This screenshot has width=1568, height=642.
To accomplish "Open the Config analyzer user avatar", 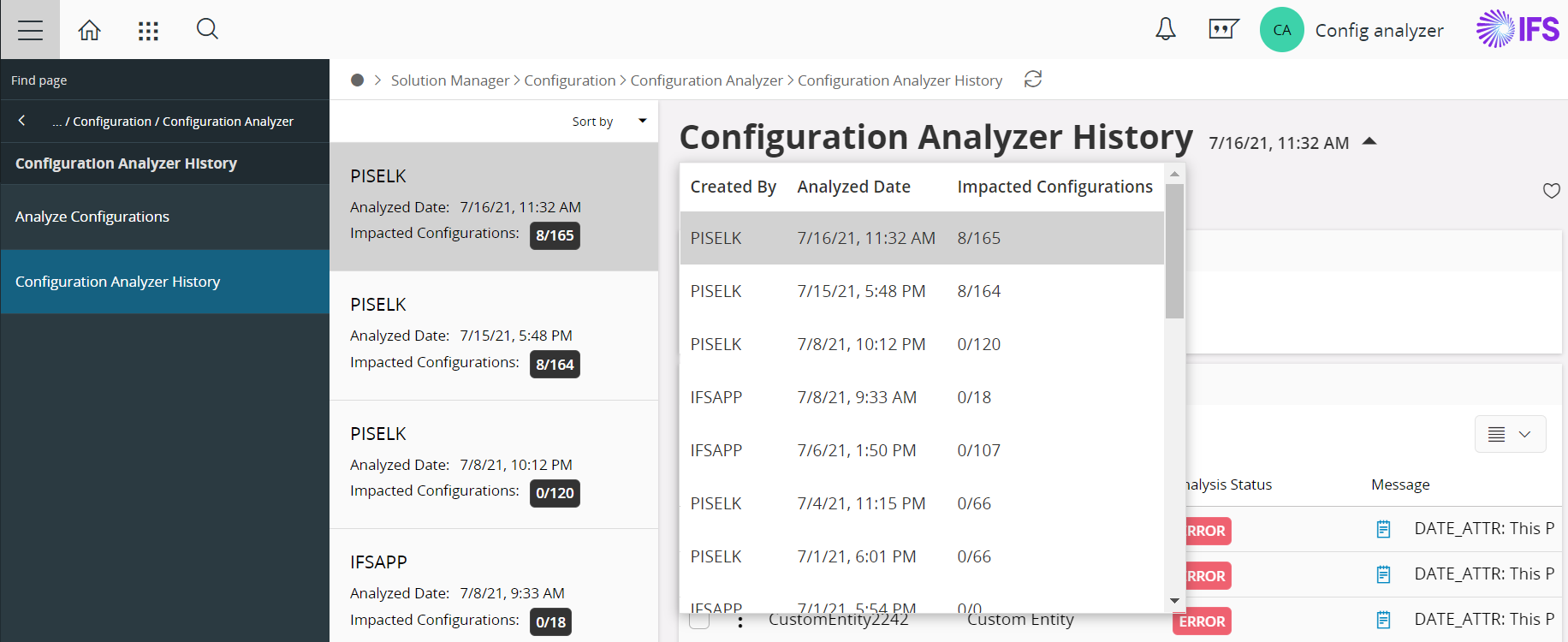I will point(1281,30).
